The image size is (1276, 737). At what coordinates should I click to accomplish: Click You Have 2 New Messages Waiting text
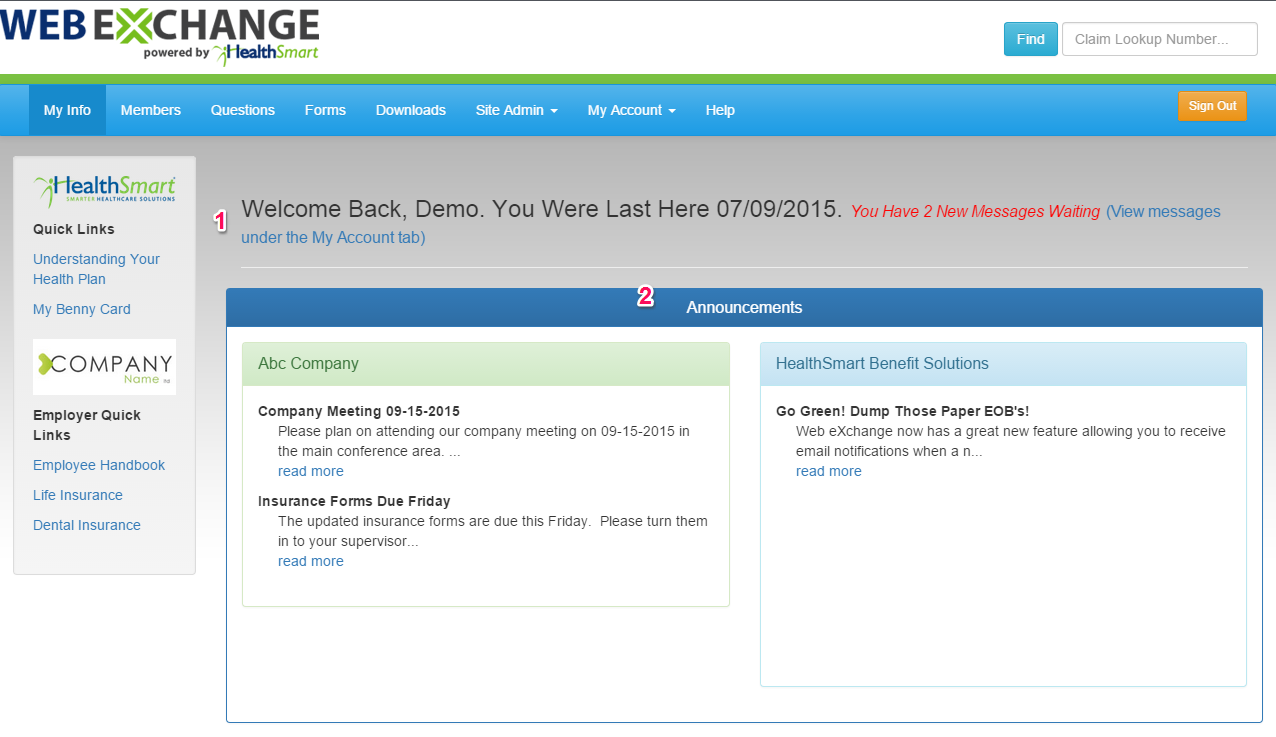[x=975, y=212]
